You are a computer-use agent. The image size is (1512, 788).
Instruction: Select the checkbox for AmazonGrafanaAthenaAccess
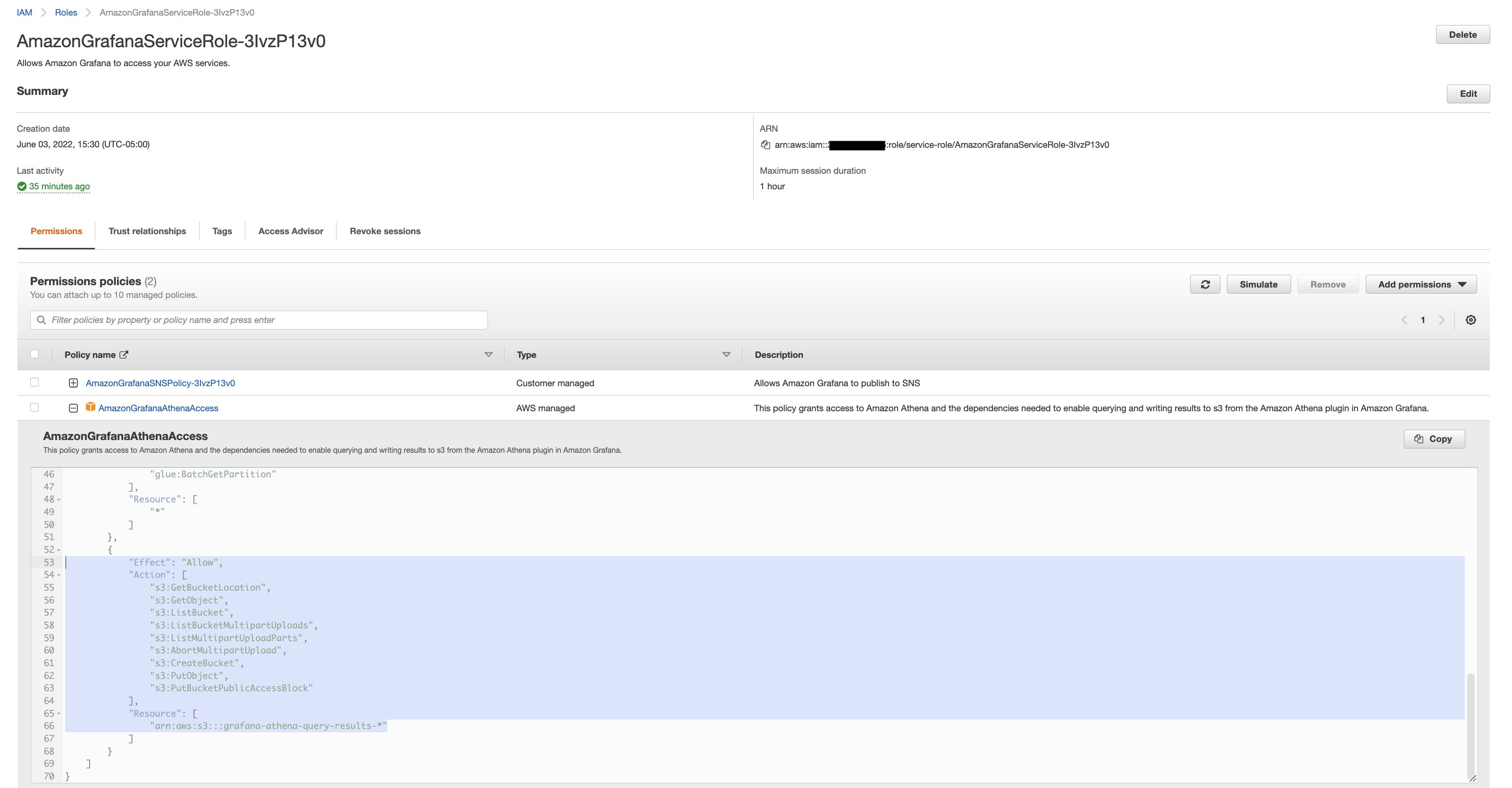pos(34,407)
